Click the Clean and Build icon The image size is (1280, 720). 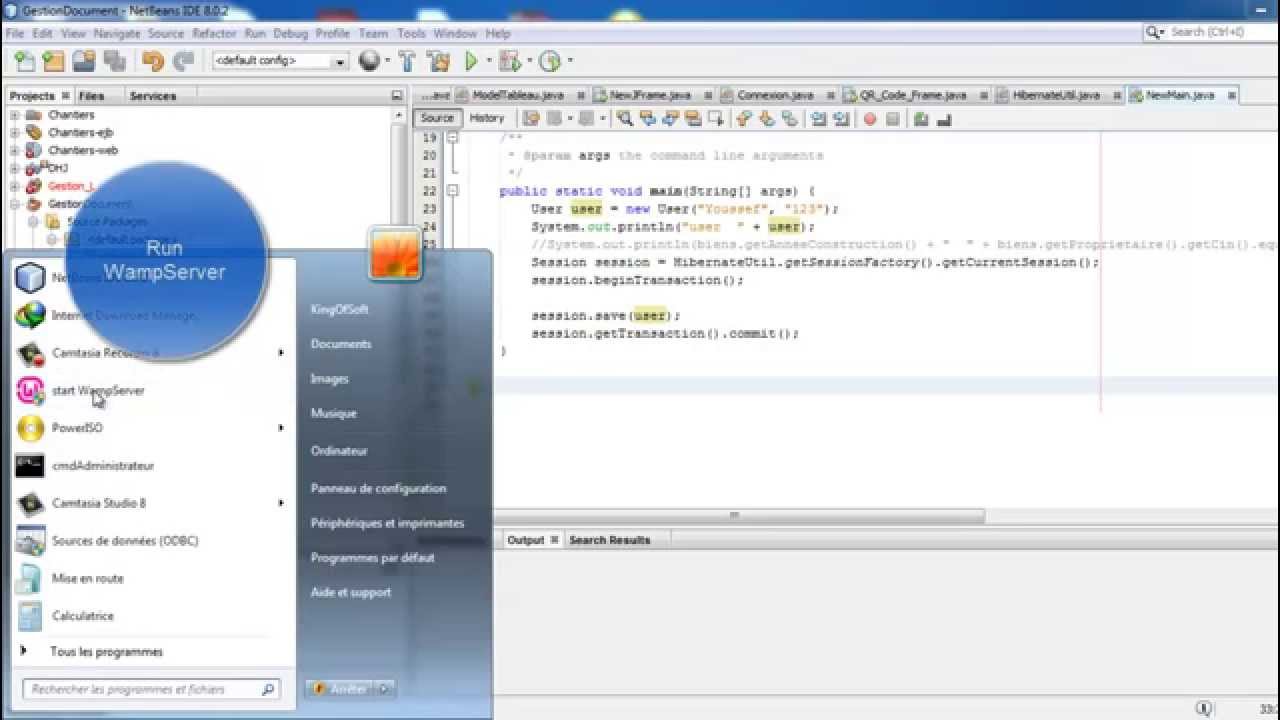pos(438,62)
